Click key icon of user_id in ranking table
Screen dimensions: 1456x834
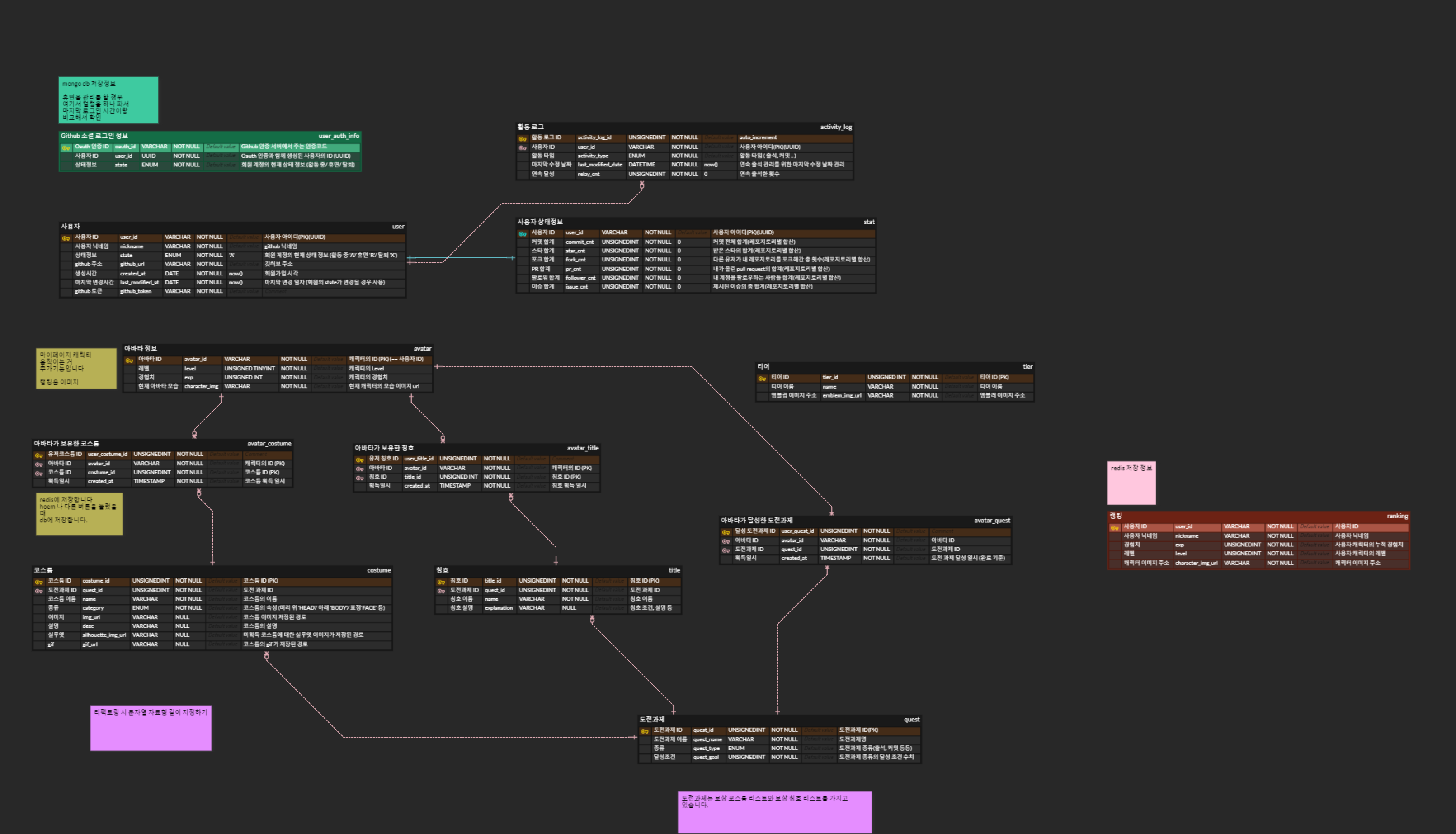(x=1114, y=527)
